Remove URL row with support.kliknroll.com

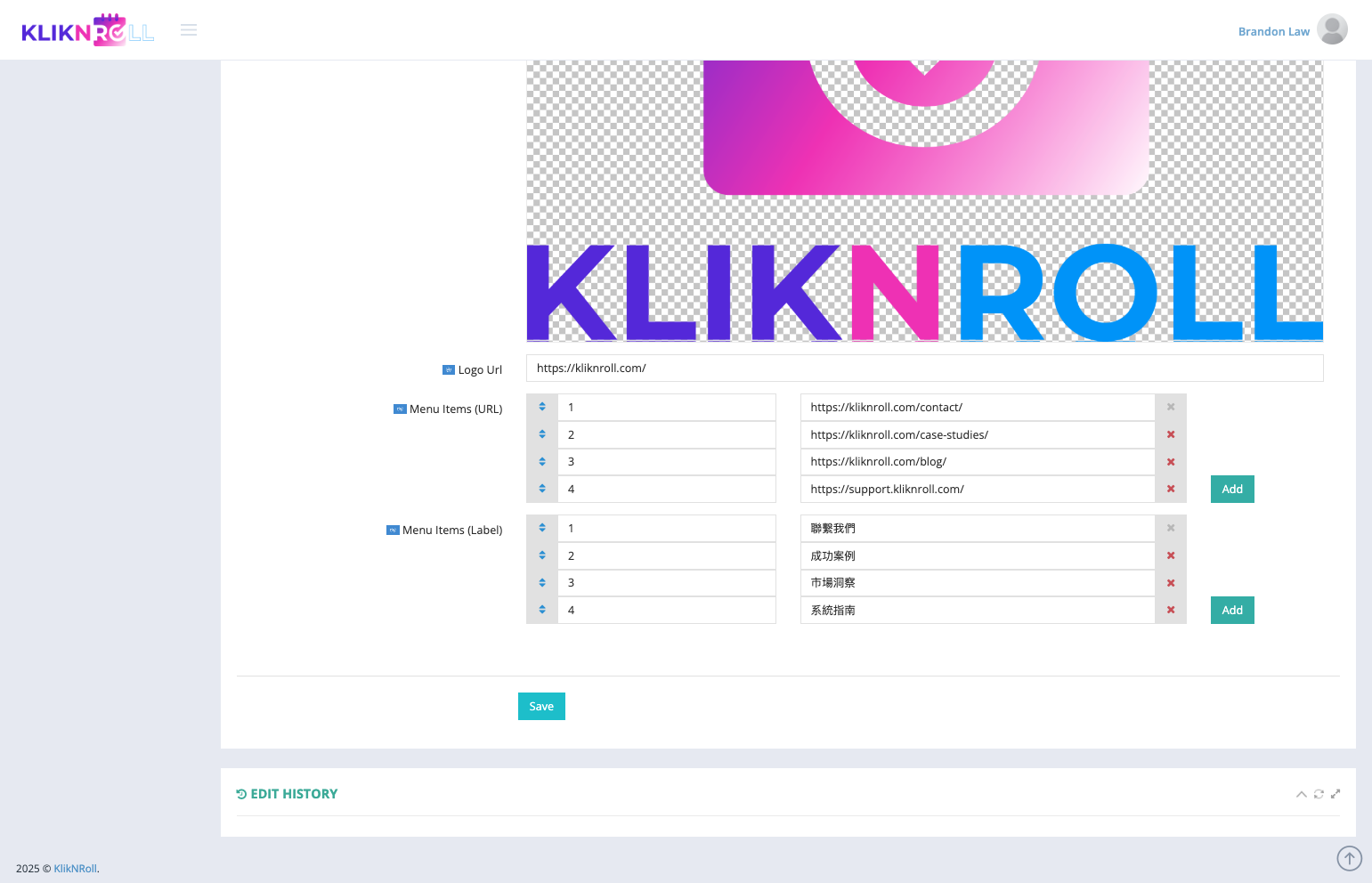click(x=1171, y=489)
